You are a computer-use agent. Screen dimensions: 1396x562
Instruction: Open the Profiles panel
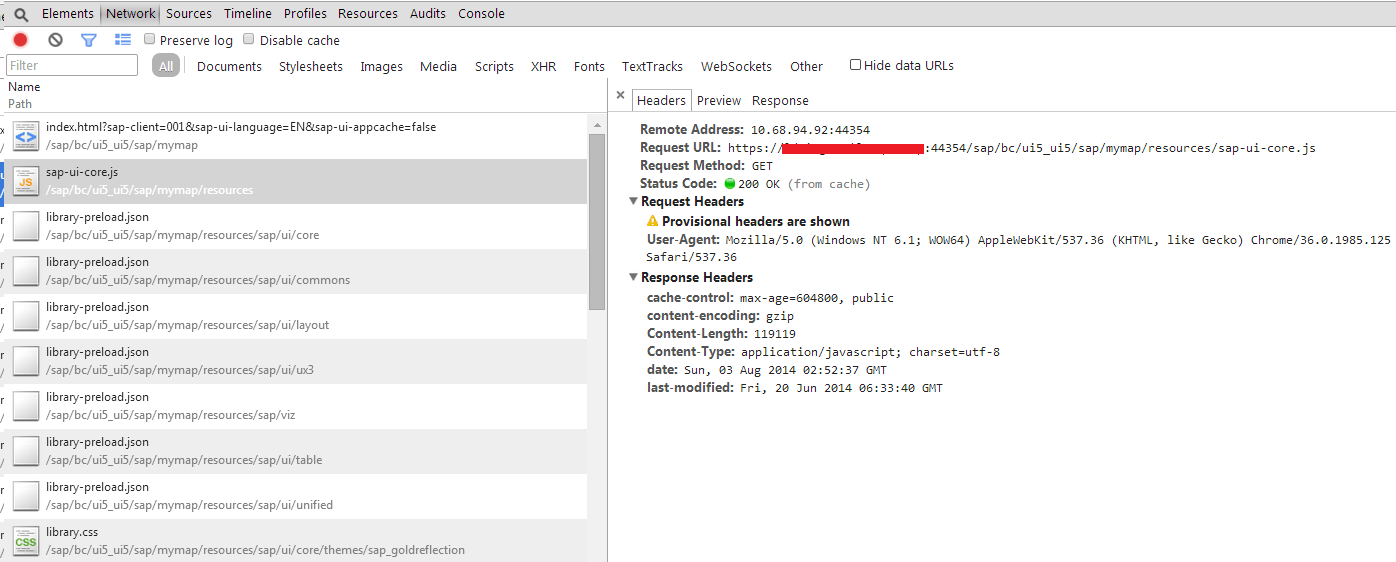pos(305,14)
